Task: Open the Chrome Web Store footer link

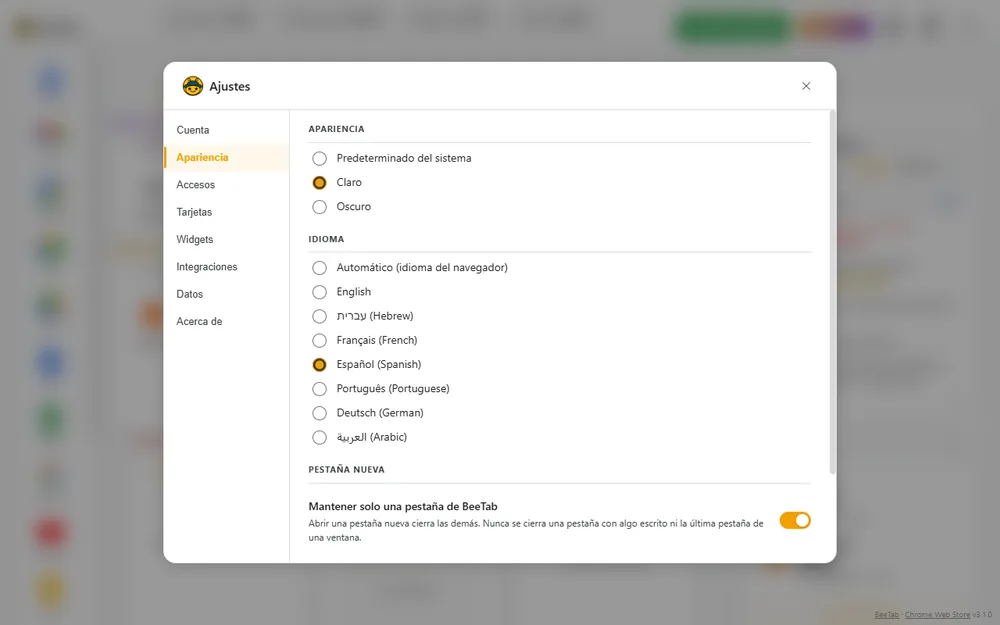Action: coord(938,615)
